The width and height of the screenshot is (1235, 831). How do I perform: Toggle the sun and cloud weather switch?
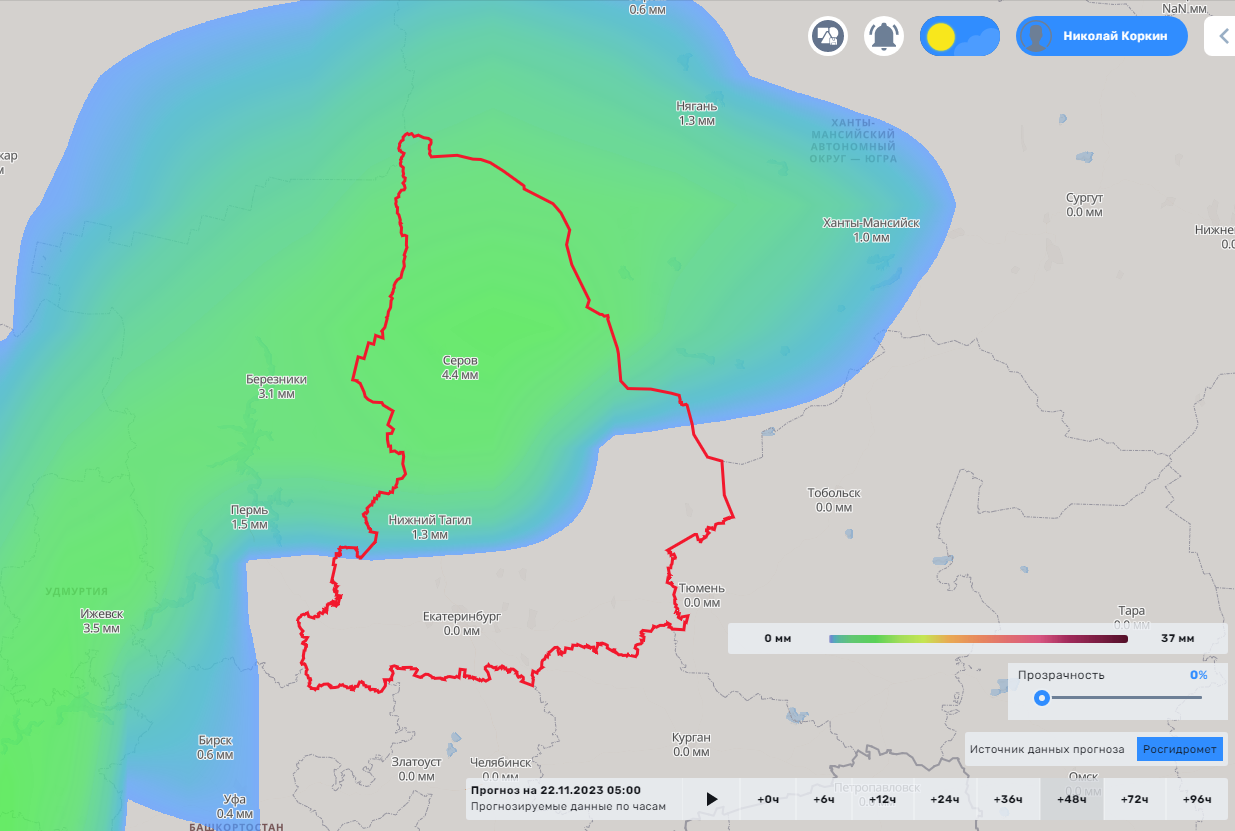[x=960, y=37]
